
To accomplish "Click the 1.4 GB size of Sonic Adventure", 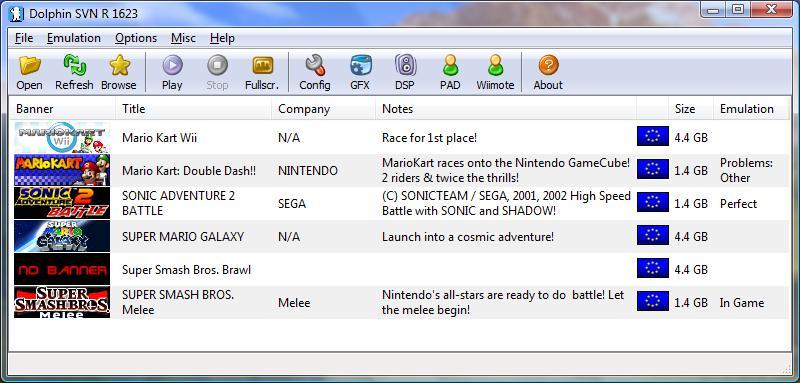I will [x=691, y=204].
